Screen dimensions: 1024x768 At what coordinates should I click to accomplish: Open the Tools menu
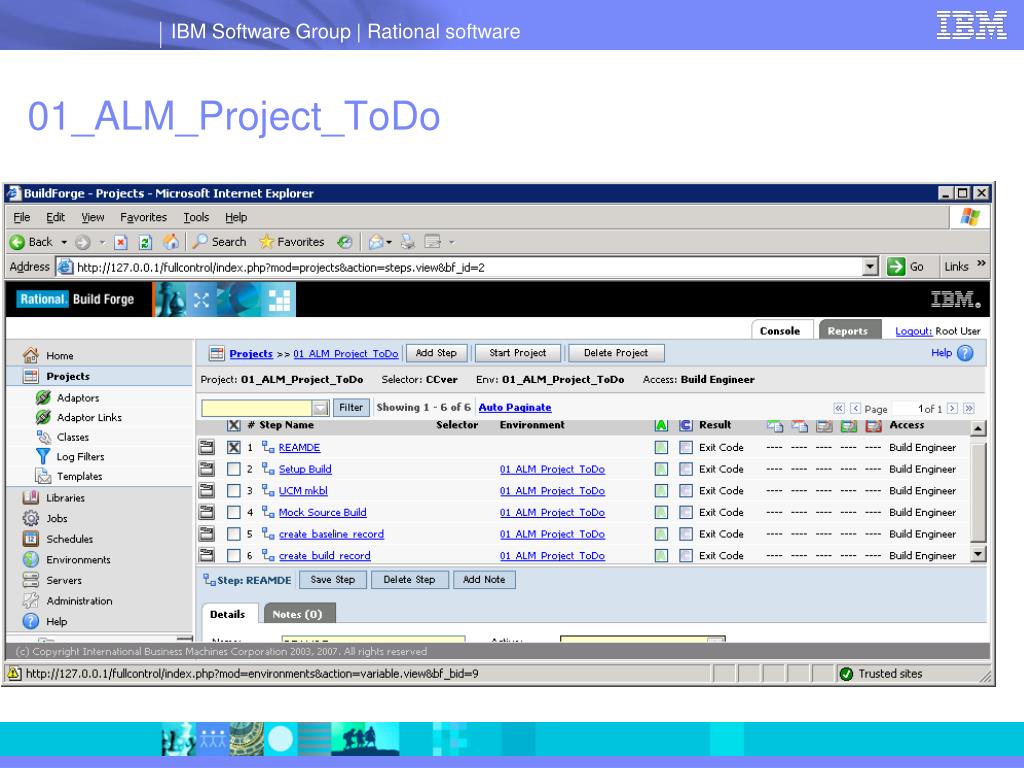[196, 217]
